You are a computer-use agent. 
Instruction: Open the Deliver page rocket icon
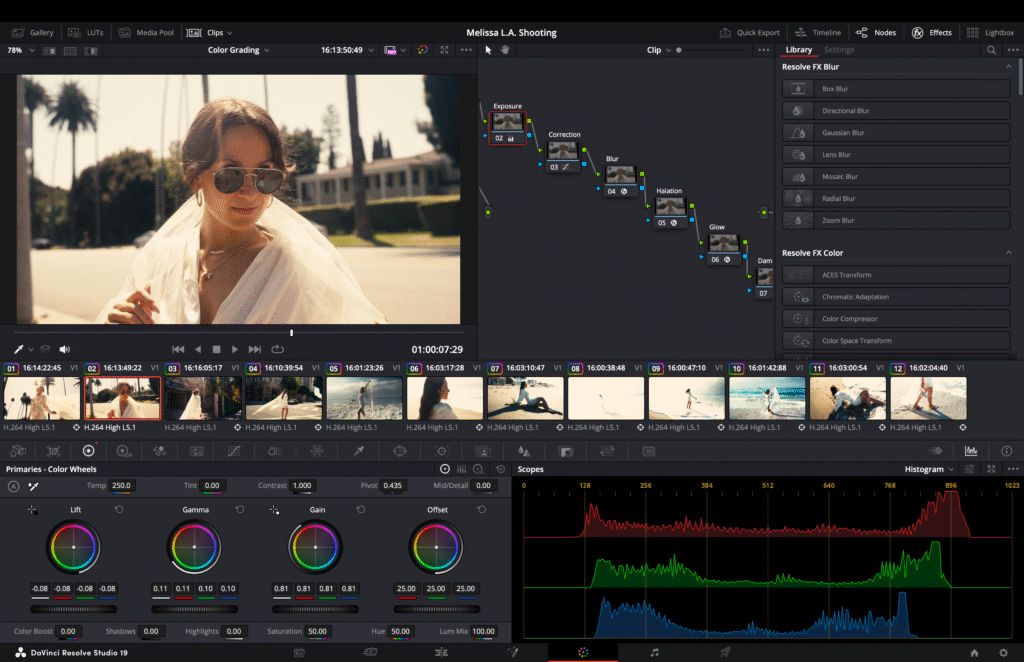725,652
